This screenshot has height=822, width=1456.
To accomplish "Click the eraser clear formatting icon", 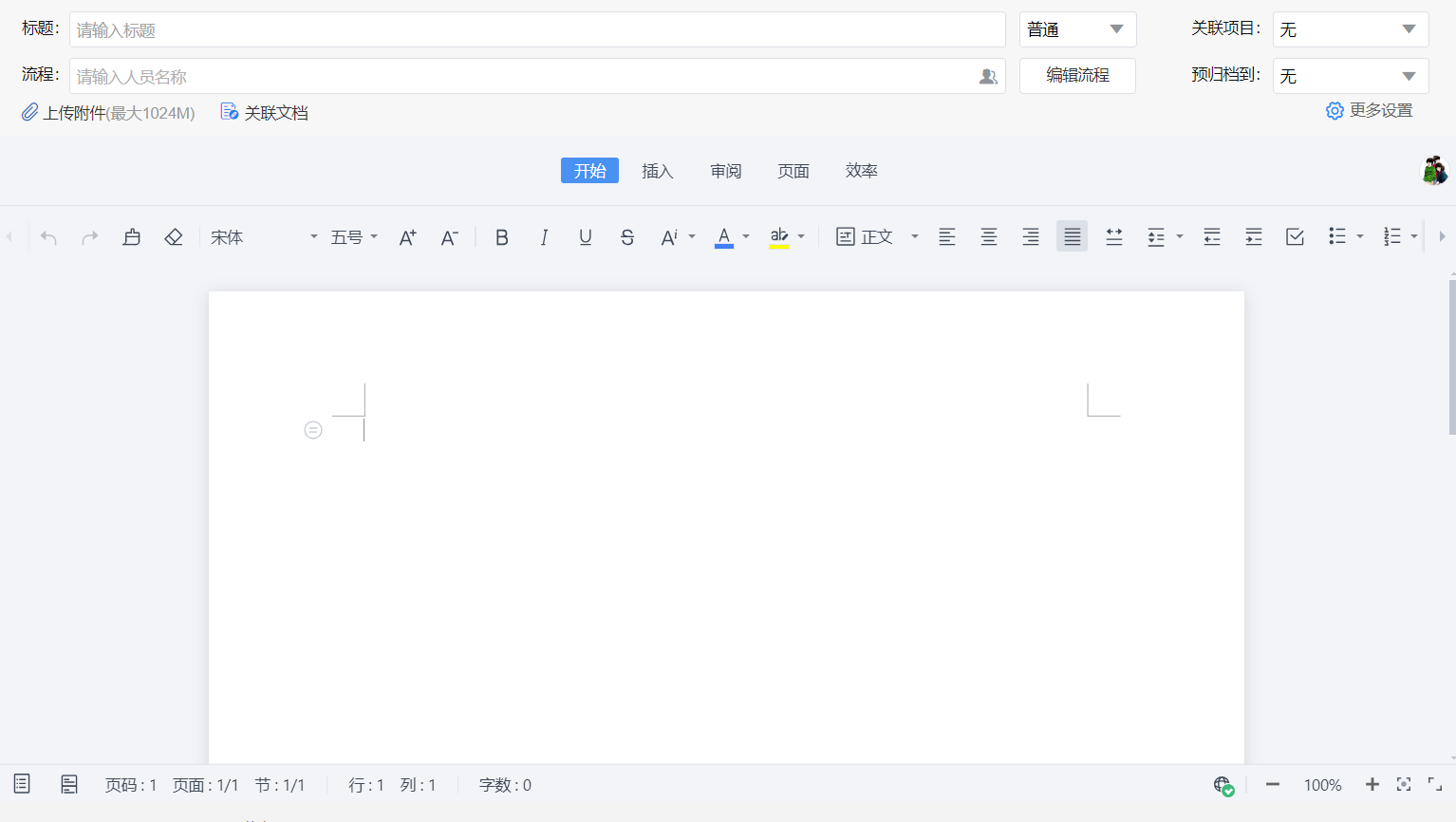I will point(174,237).
